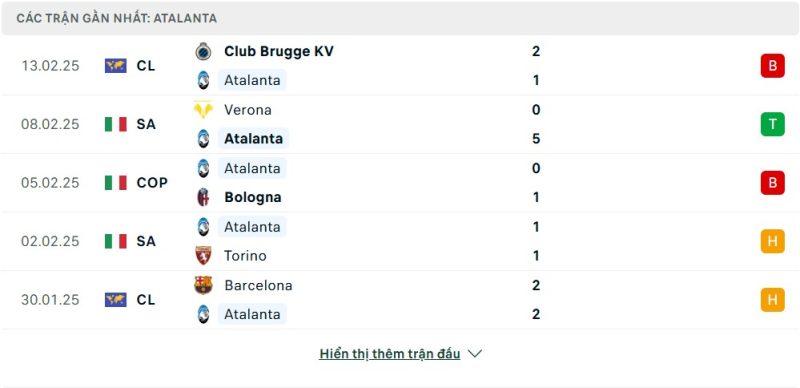Click the Barcelona team crest icon
This screenshot has height=388, width=800.
tap(203, 285)
